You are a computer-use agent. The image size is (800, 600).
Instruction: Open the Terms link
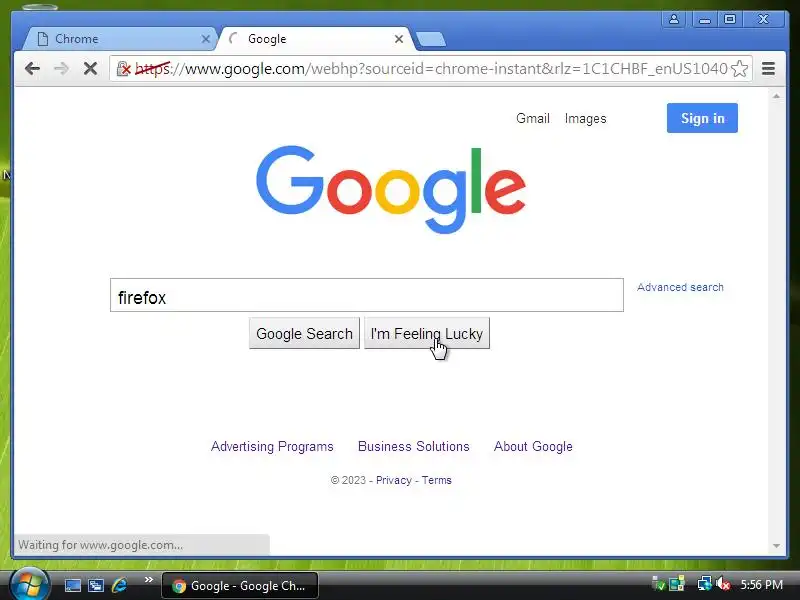(437, 480)
